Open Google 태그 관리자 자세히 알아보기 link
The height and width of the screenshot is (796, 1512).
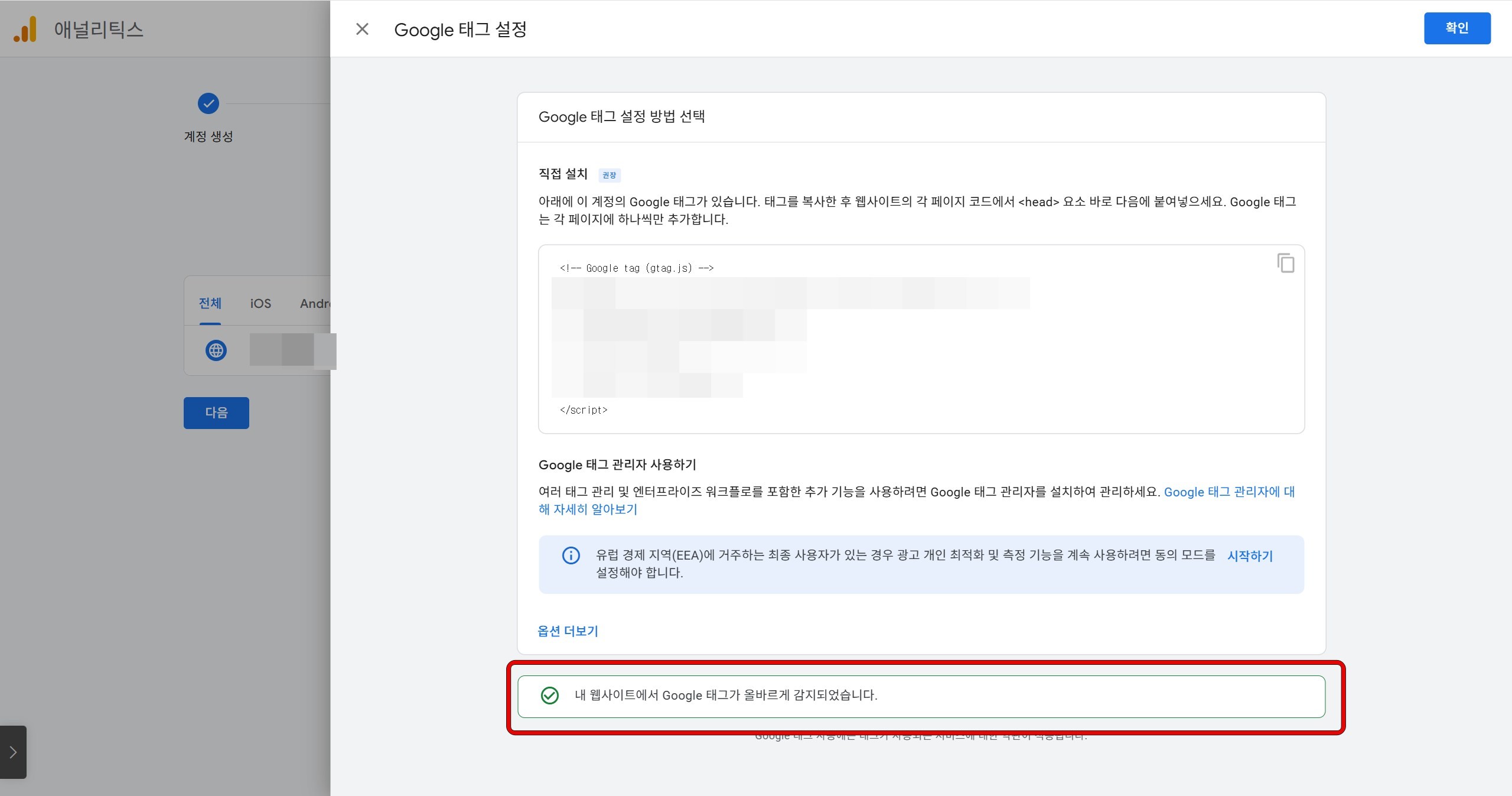1228,492
